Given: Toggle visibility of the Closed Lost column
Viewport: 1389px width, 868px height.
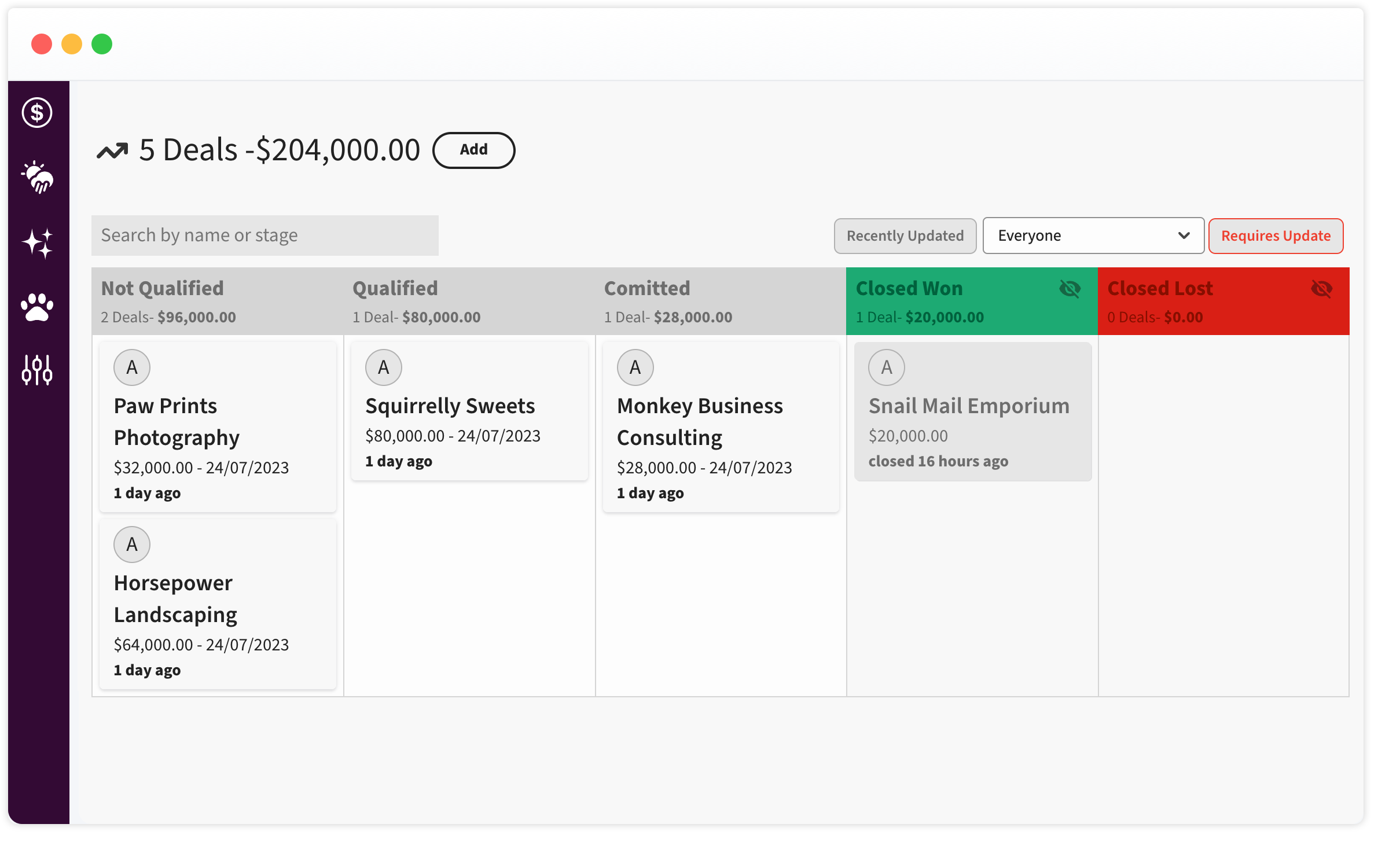Looking at the screenshot, I should click(x=1321, y=289).
